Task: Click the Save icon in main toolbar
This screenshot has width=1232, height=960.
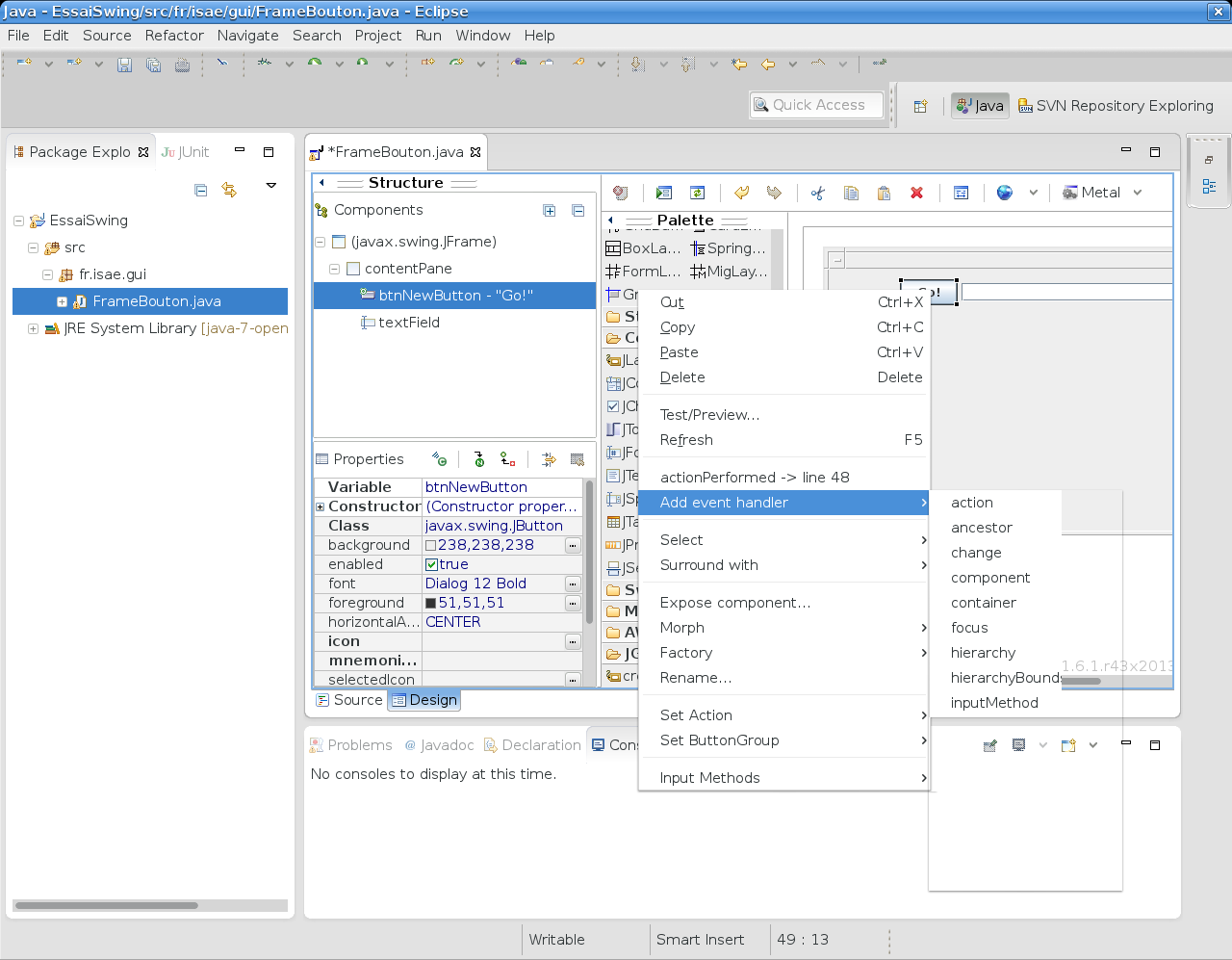Action: (x=124, y=65)
